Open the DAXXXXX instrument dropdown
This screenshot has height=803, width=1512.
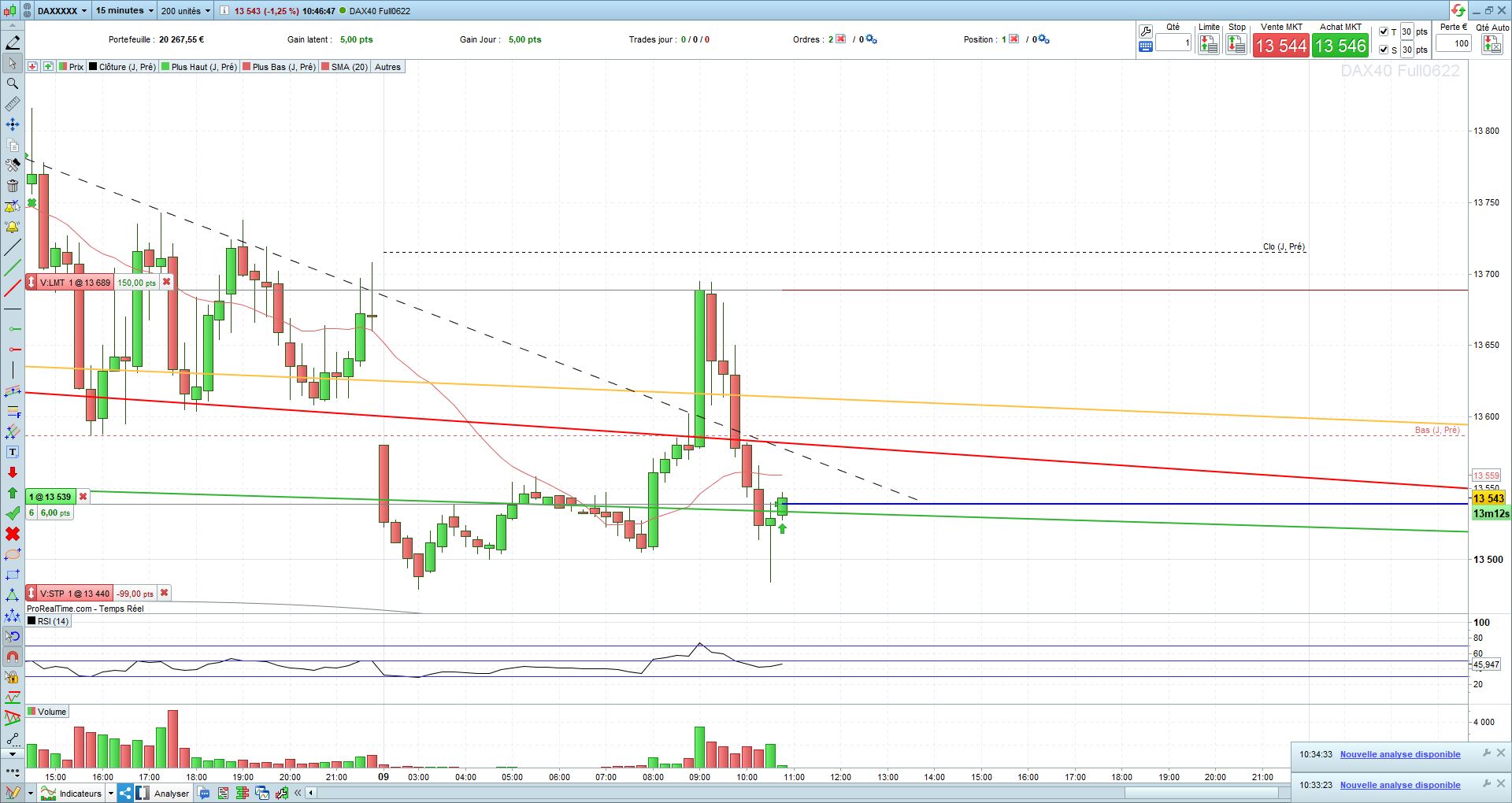point(62,11)
